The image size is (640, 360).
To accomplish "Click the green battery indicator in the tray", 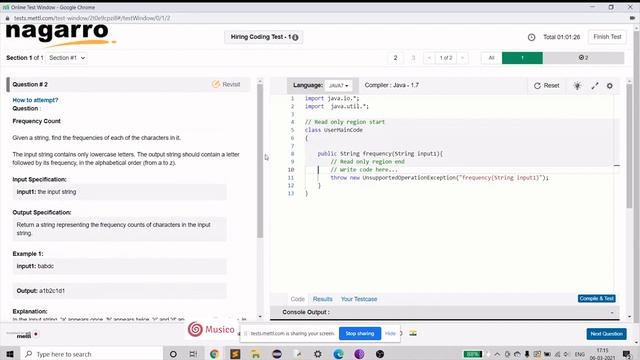I will point(472,354).
